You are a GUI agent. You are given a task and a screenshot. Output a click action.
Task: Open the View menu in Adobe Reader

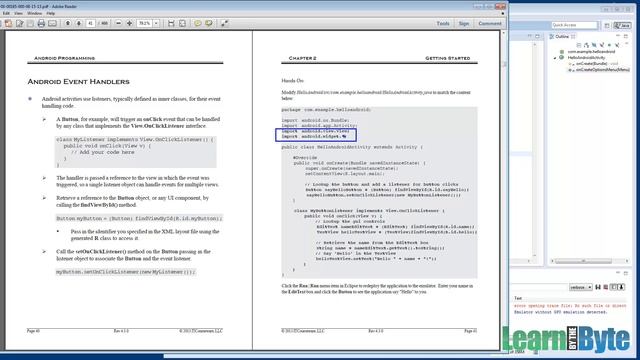click(x=18, y=13)
